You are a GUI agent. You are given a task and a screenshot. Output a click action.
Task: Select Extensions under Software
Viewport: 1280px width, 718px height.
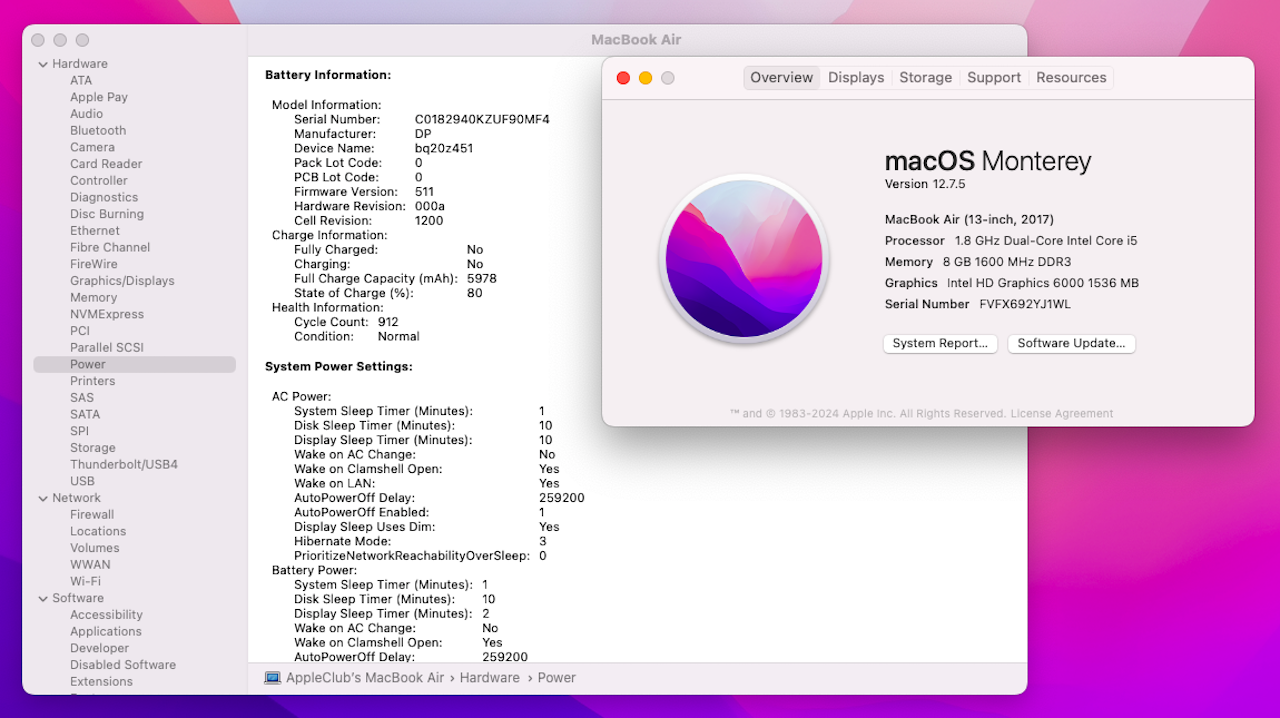pyautogui.click(x=101, y=681)
